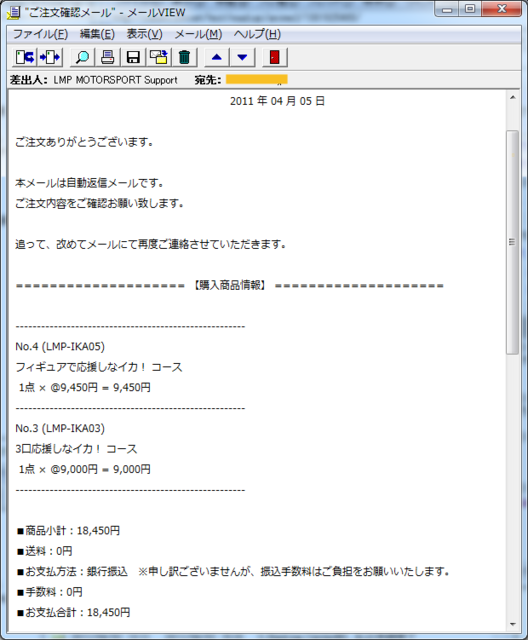The width and height of the screenshot is (528, 640).
Task: Open the ファイル(F) menu
Action: pos(40,34)
